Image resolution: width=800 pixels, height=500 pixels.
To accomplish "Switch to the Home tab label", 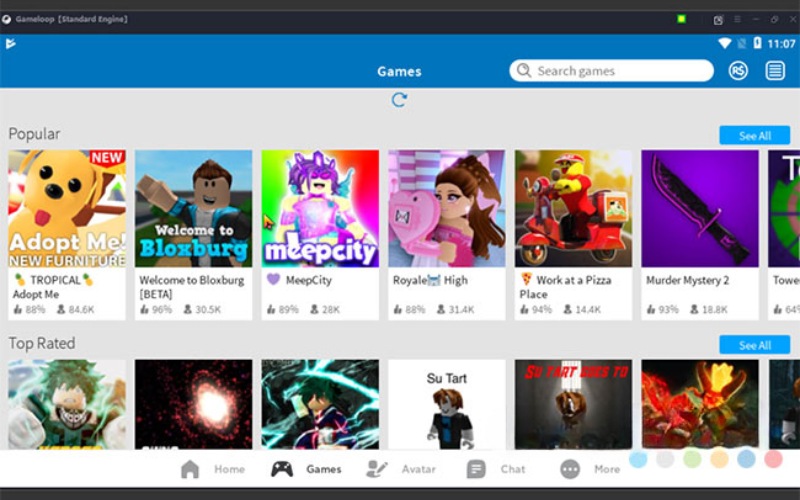I will pos(229,469).
